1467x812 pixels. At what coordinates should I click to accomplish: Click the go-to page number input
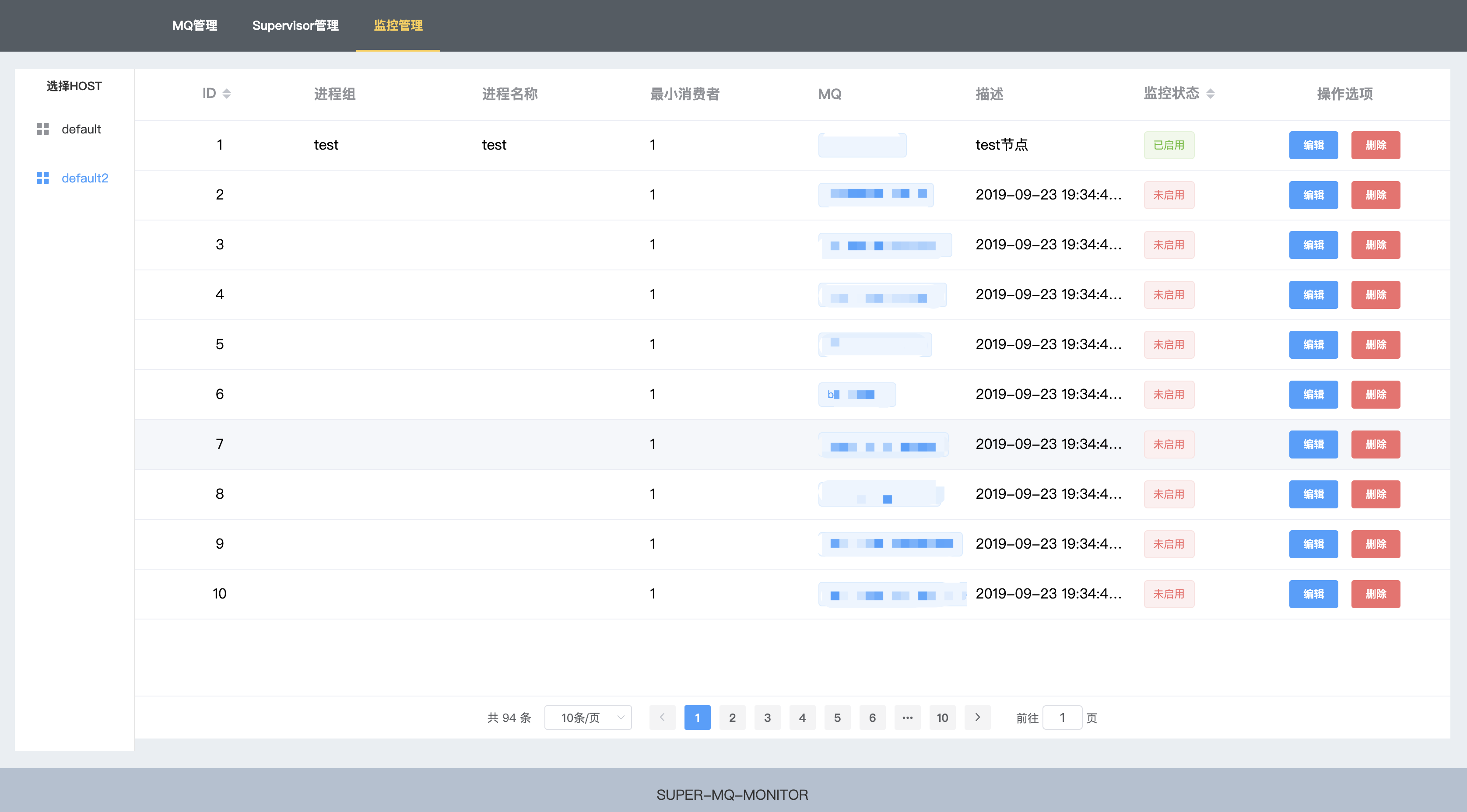[x=1062, y=717]
